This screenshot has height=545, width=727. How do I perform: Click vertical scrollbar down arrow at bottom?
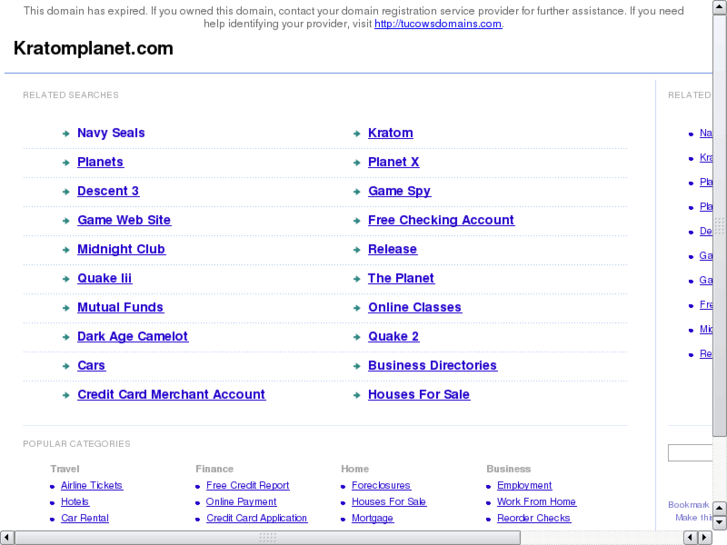coord(720,522)
